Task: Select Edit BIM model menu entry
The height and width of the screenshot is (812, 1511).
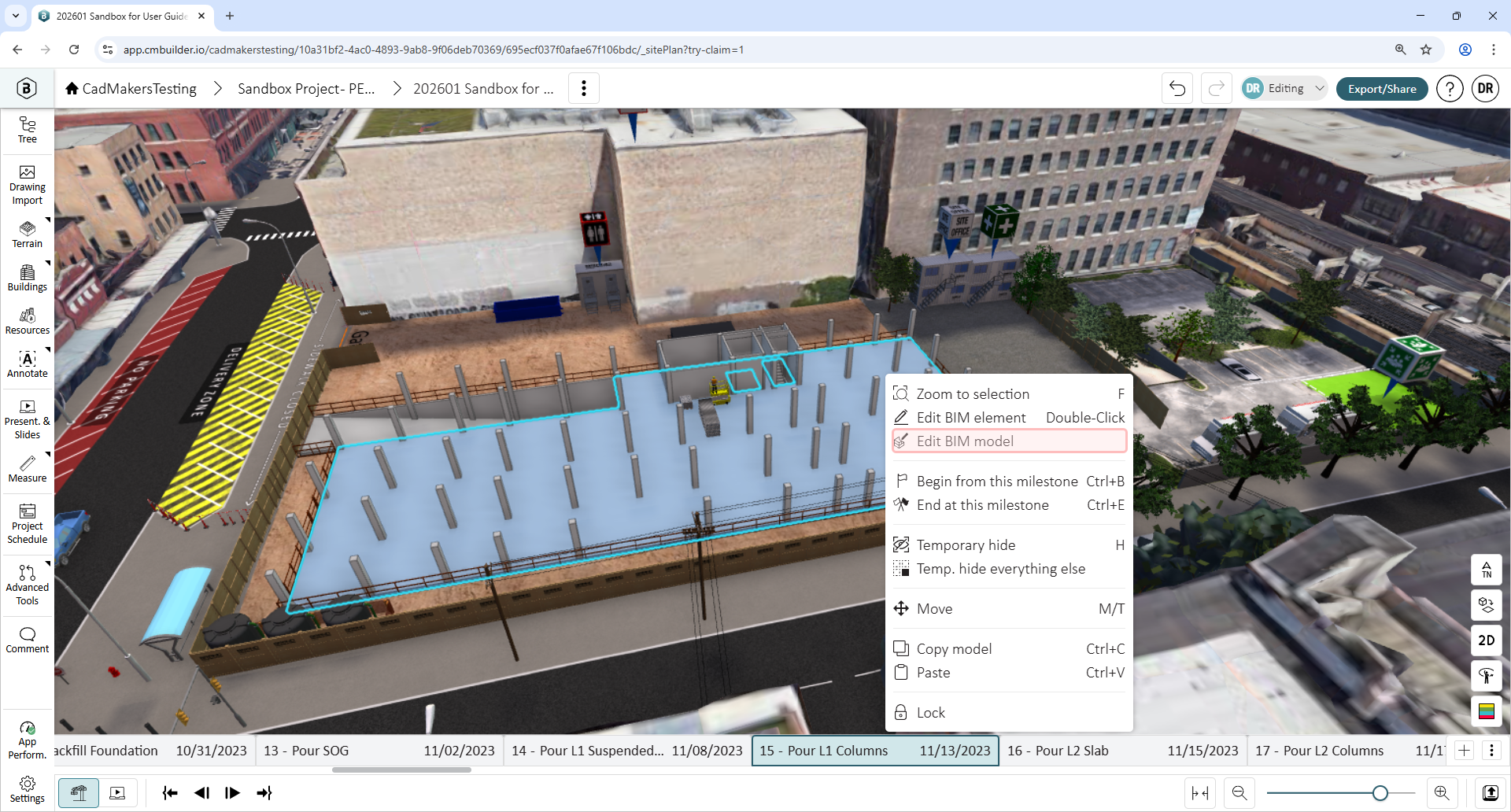Action: (1009, 441)
